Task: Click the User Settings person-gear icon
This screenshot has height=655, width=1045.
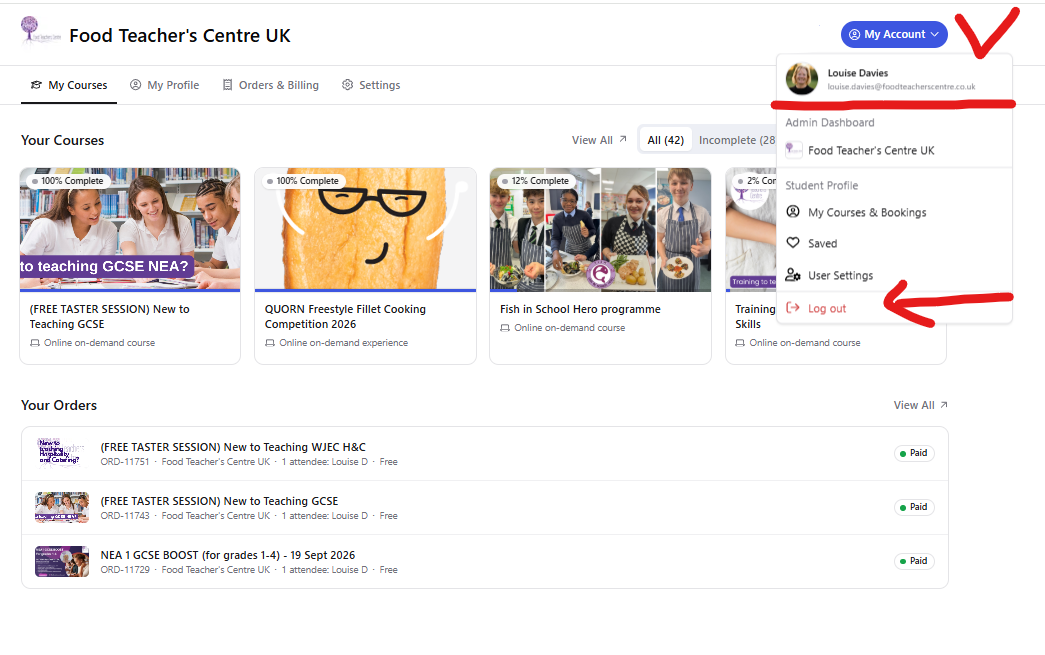Action: tap(792, 275)
